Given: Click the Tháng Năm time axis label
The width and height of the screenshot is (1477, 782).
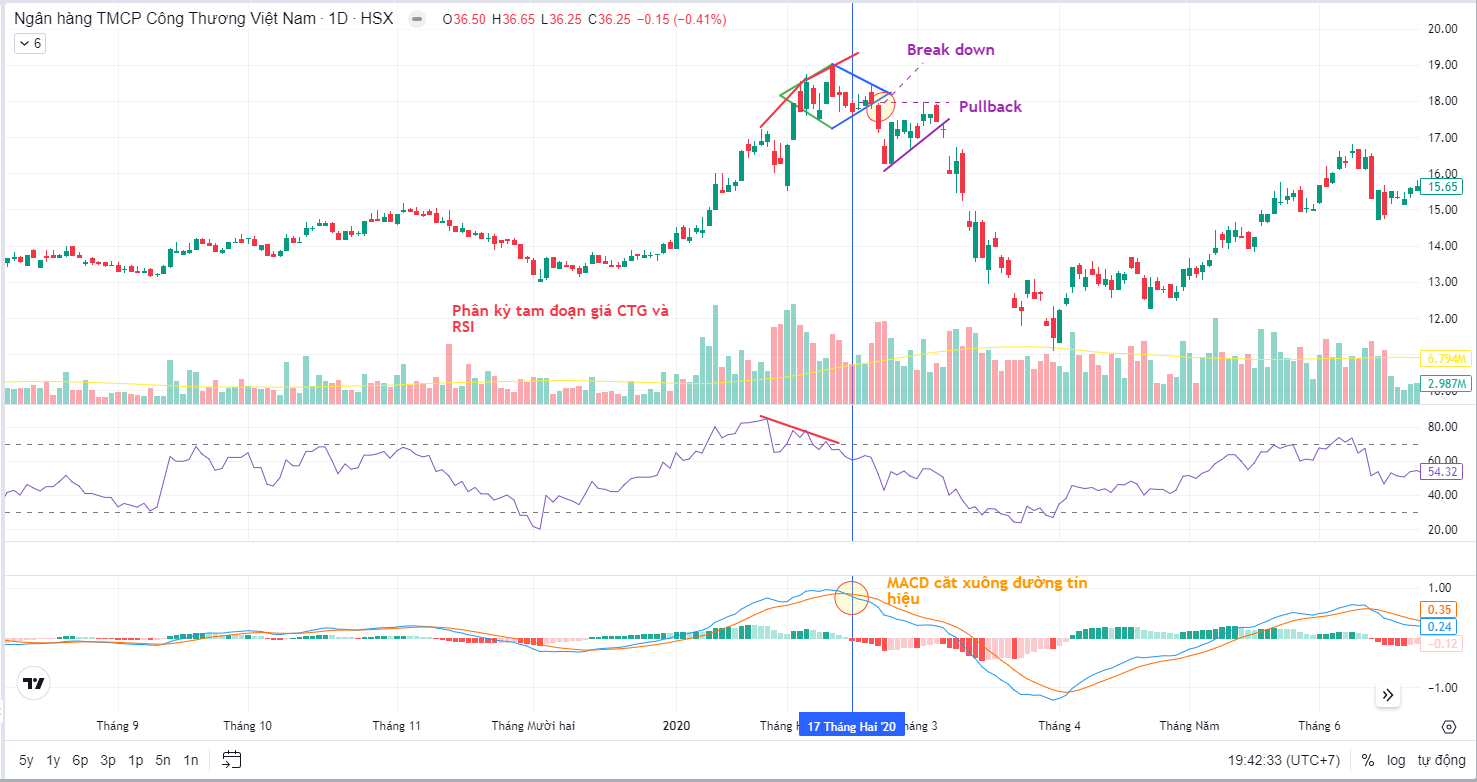Looking at the screenshot, I should (x=1191, y=726).
